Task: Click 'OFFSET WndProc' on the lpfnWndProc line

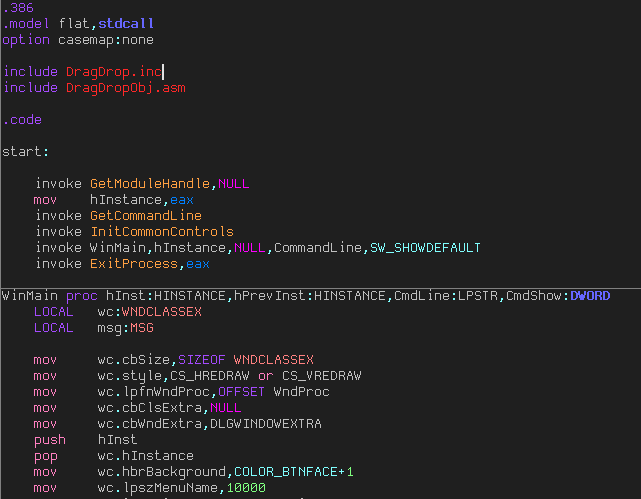Action: pyautogui.click(x=274, y=392)
